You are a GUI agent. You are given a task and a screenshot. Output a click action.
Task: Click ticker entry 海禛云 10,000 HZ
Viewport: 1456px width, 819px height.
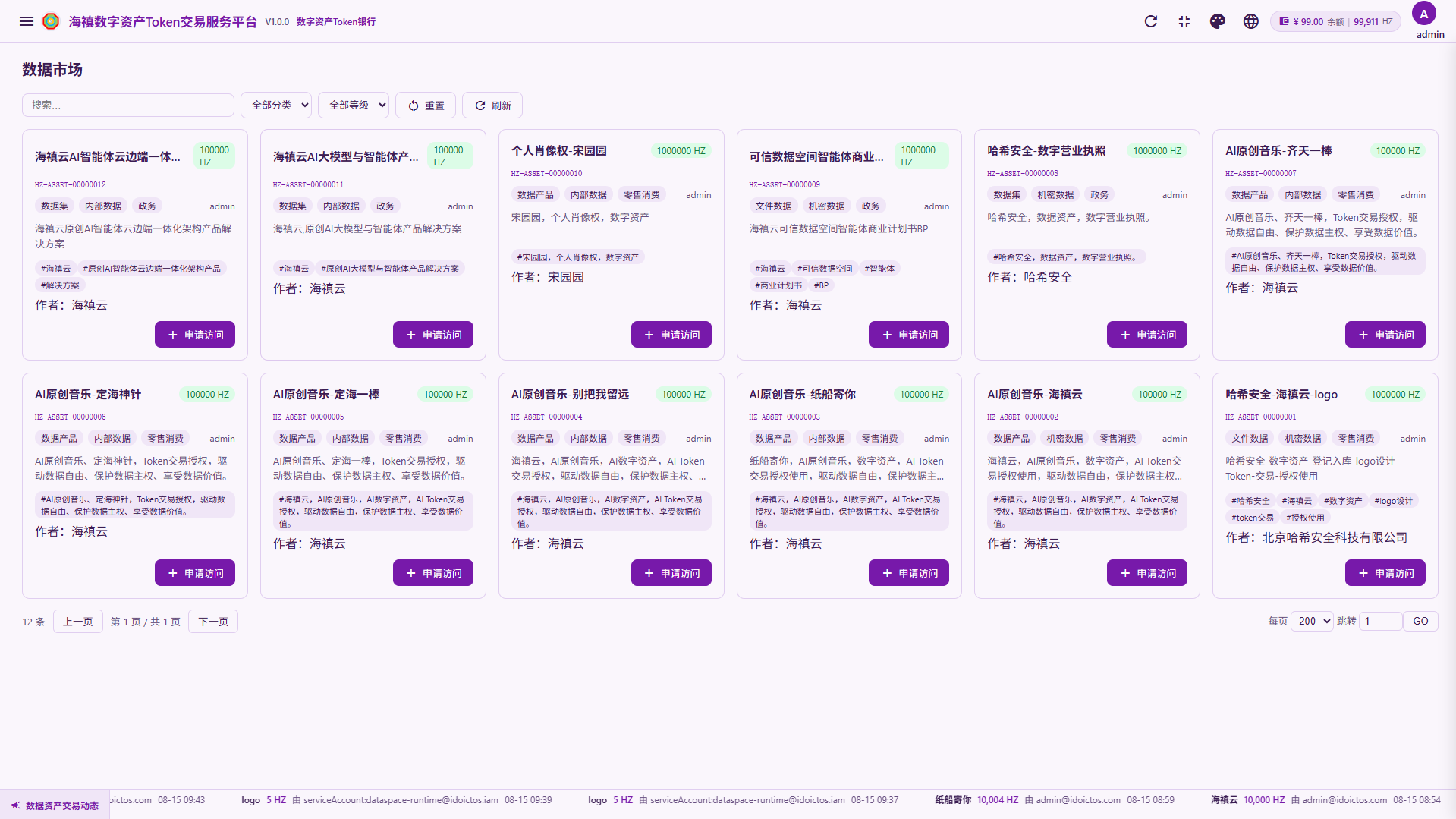click(1325, 800)
